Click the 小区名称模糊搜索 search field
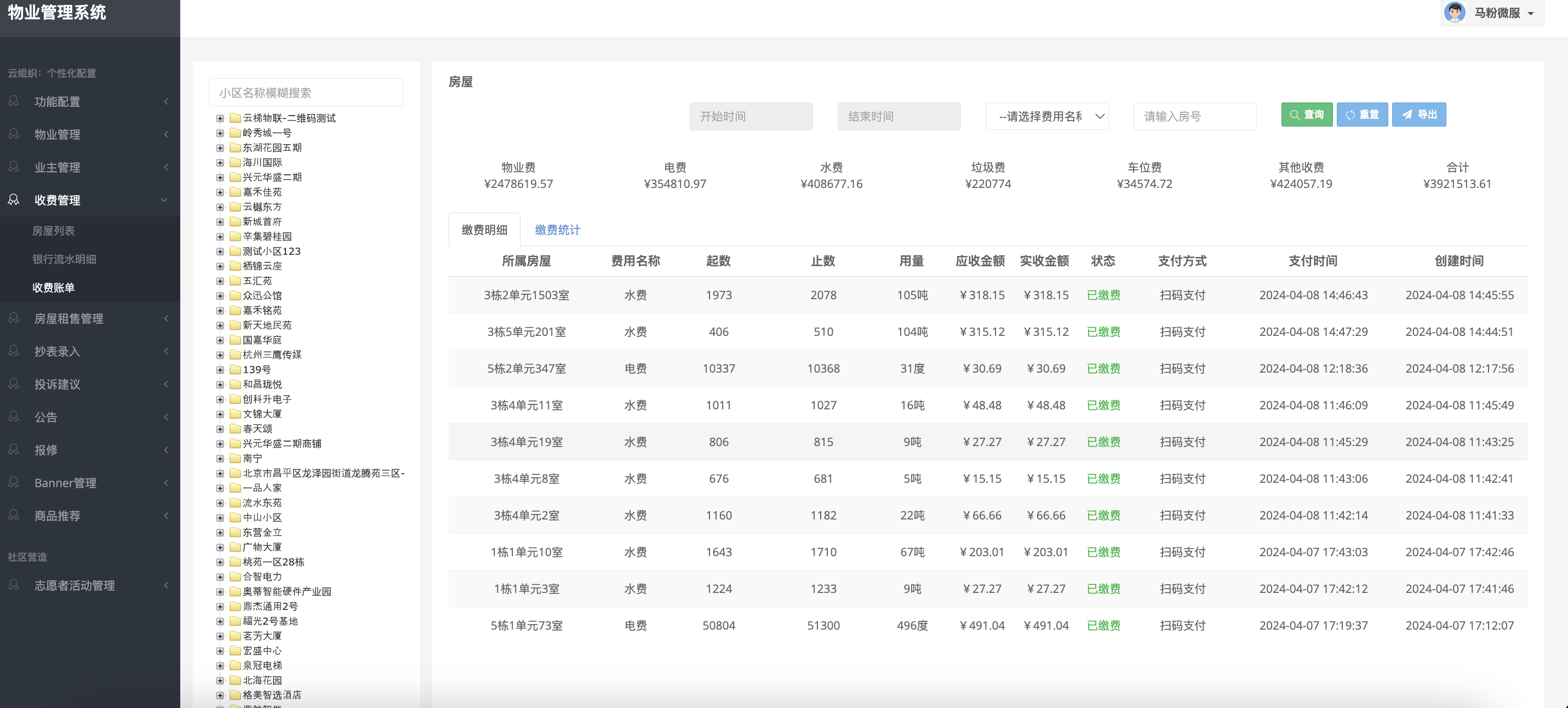 [x=306, y=93]
